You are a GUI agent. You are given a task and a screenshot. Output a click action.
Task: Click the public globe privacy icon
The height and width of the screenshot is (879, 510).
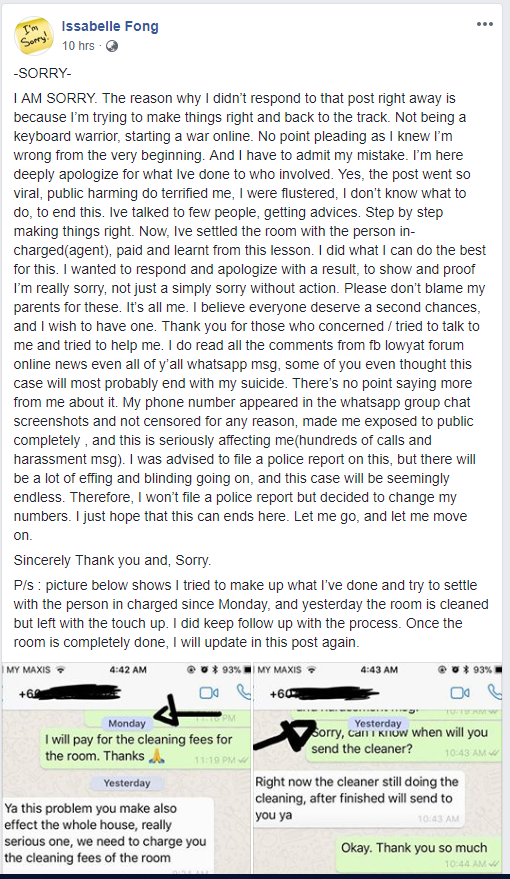tap(112, 46)
